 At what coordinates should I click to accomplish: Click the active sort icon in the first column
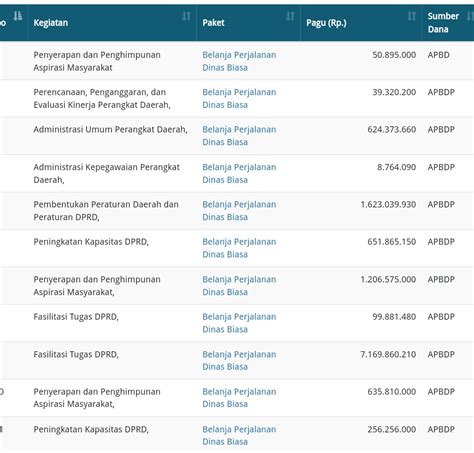click(18, 16)
